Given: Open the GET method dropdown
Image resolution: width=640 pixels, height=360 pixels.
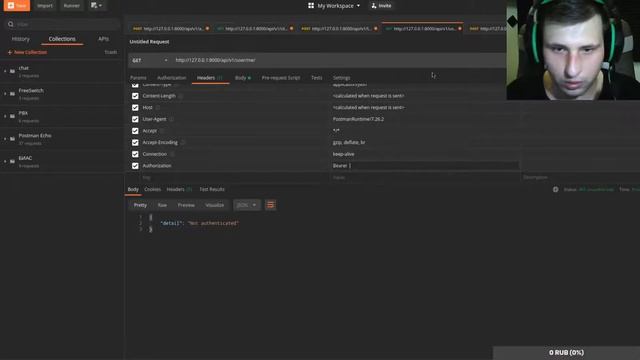Looking at the screenshot, I should pos(149,60).
